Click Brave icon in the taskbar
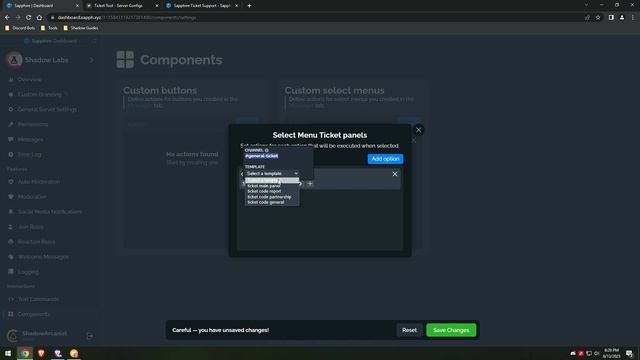 point(41,353)
